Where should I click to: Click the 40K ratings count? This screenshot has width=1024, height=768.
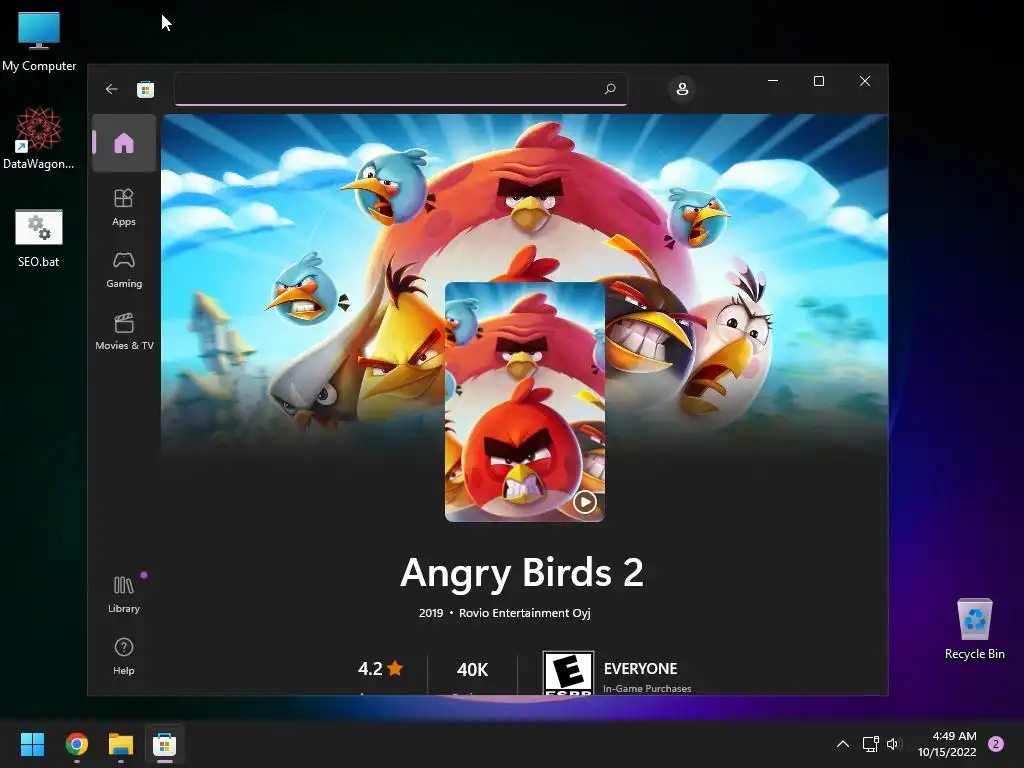coord(472,669)
